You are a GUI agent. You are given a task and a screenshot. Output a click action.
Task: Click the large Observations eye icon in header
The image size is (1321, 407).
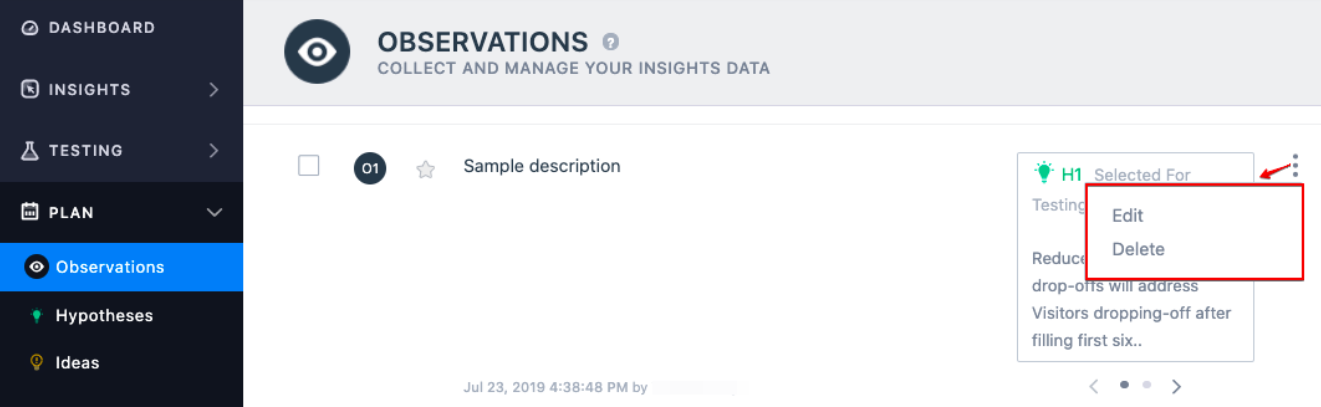[317, 51]
